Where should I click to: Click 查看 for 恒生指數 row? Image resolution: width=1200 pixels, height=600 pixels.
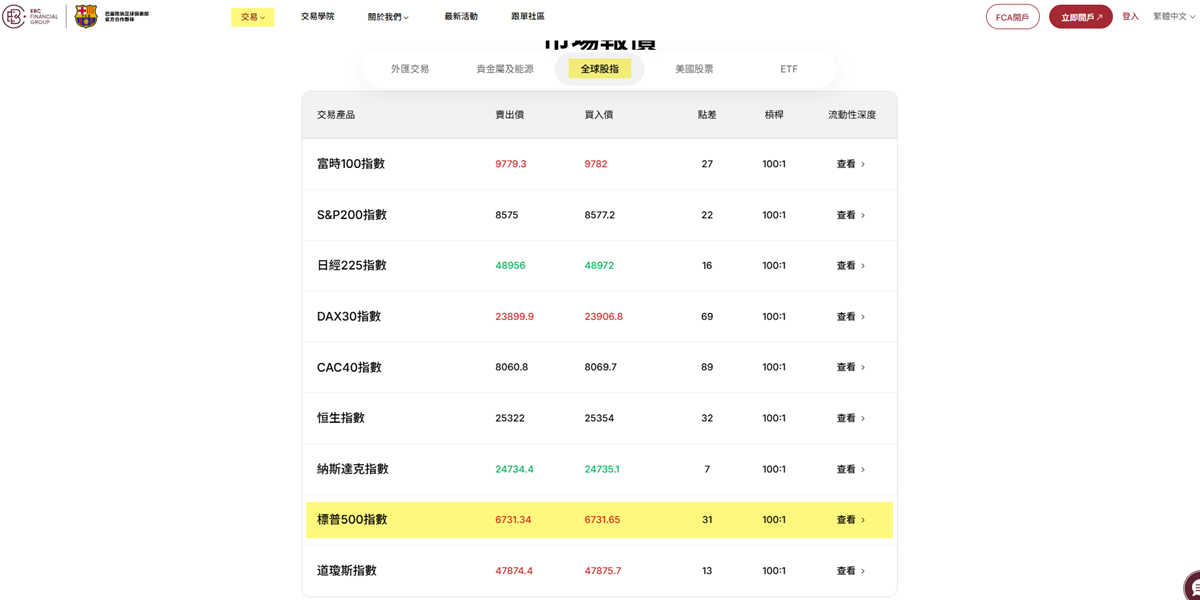pos(847,417)
